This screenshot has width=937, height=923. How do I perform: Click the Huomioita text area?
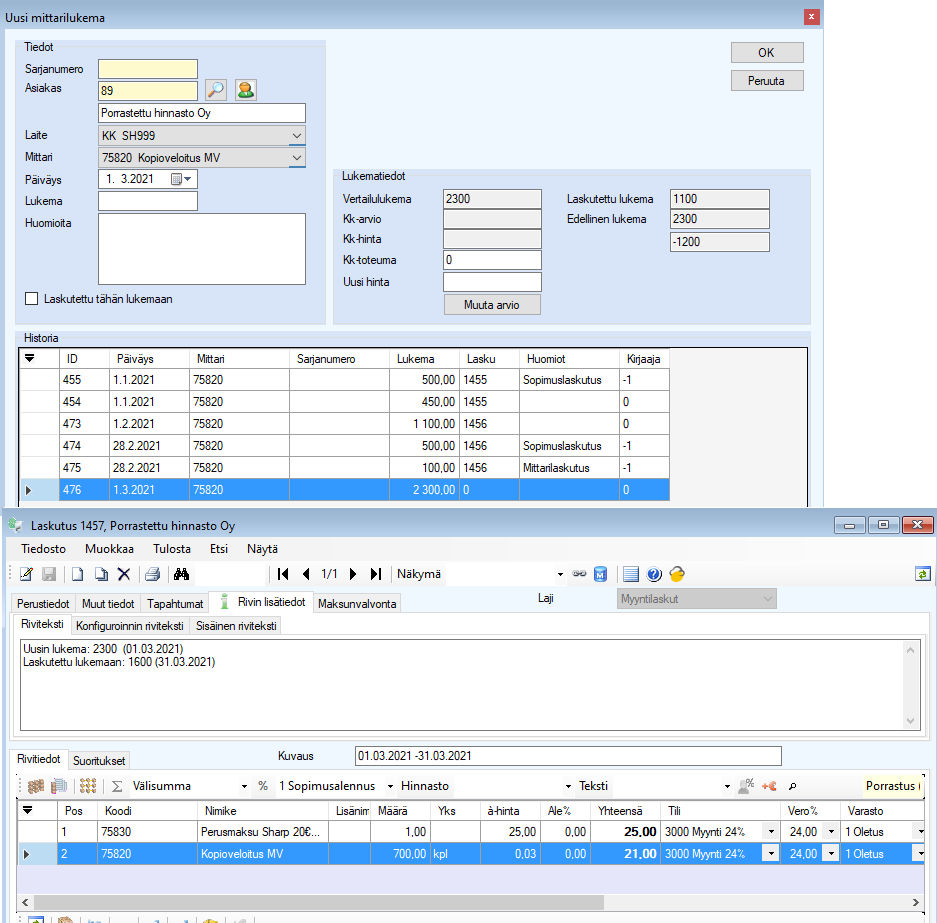[x=202, y=249]
